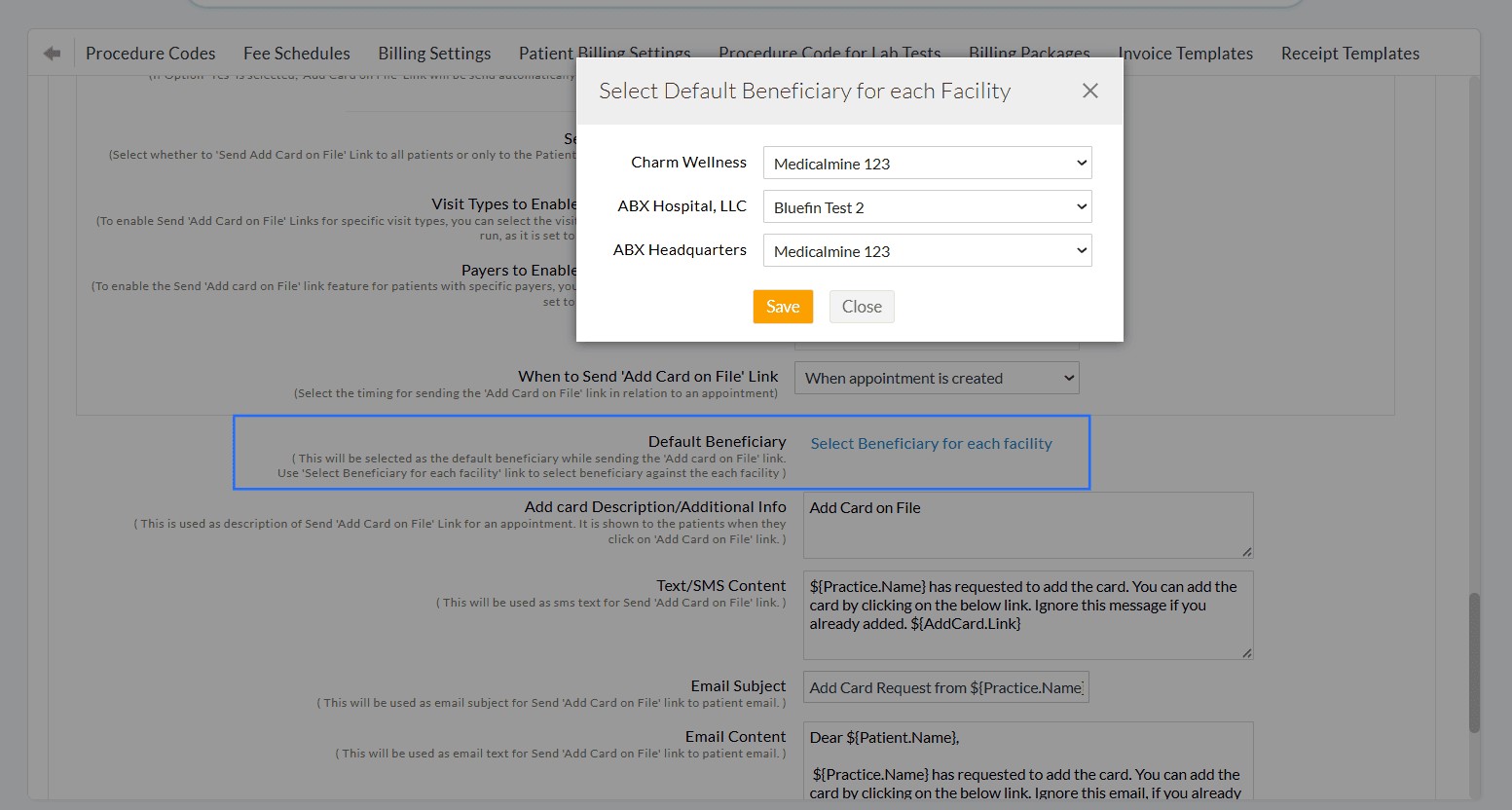Open the ABX Hospital, LLC beneficiary dropdown
Screen dimensions: 1512x810
click(928, 207)
